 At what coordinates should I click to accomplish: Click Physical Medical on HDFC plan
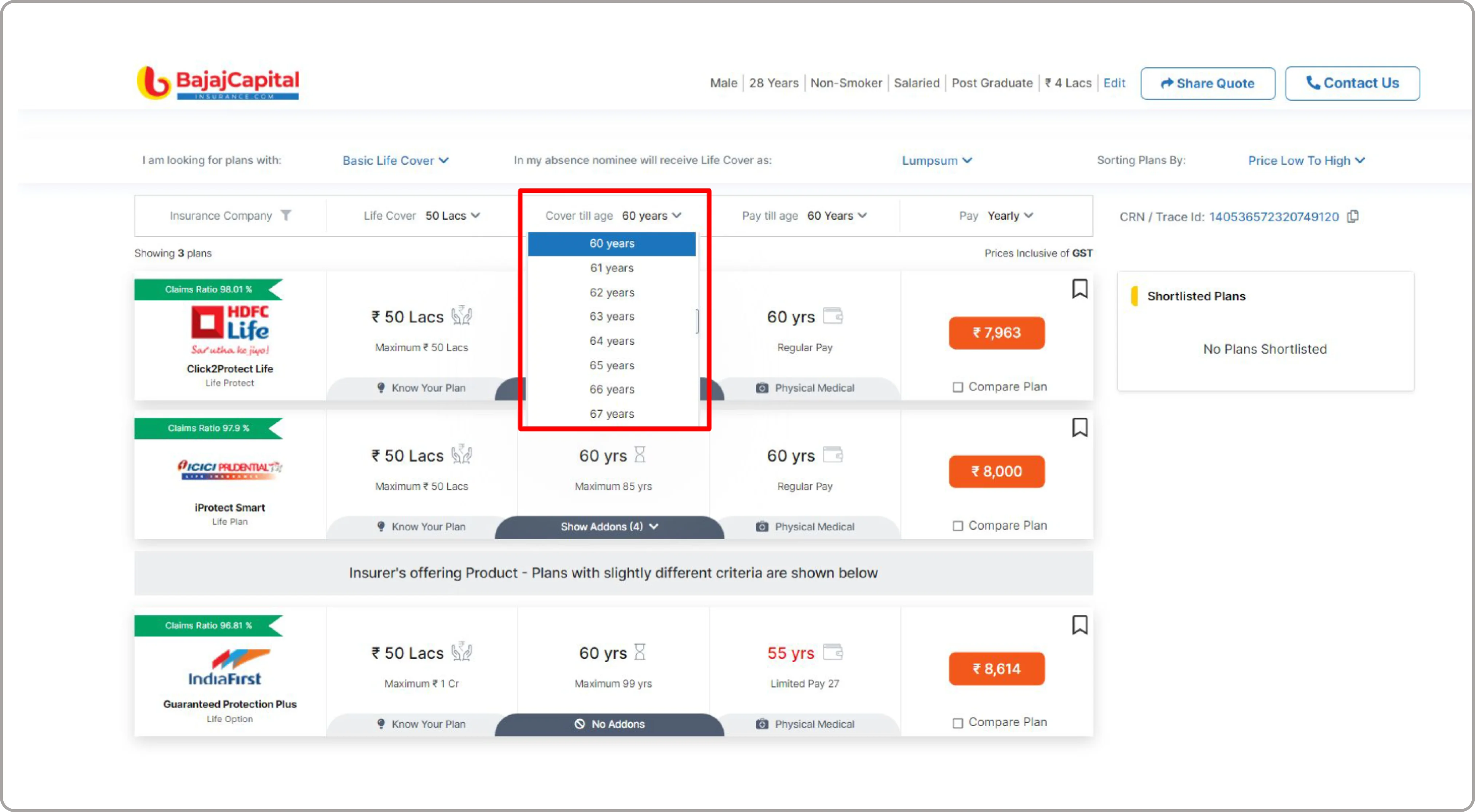[x=804, y=388]
